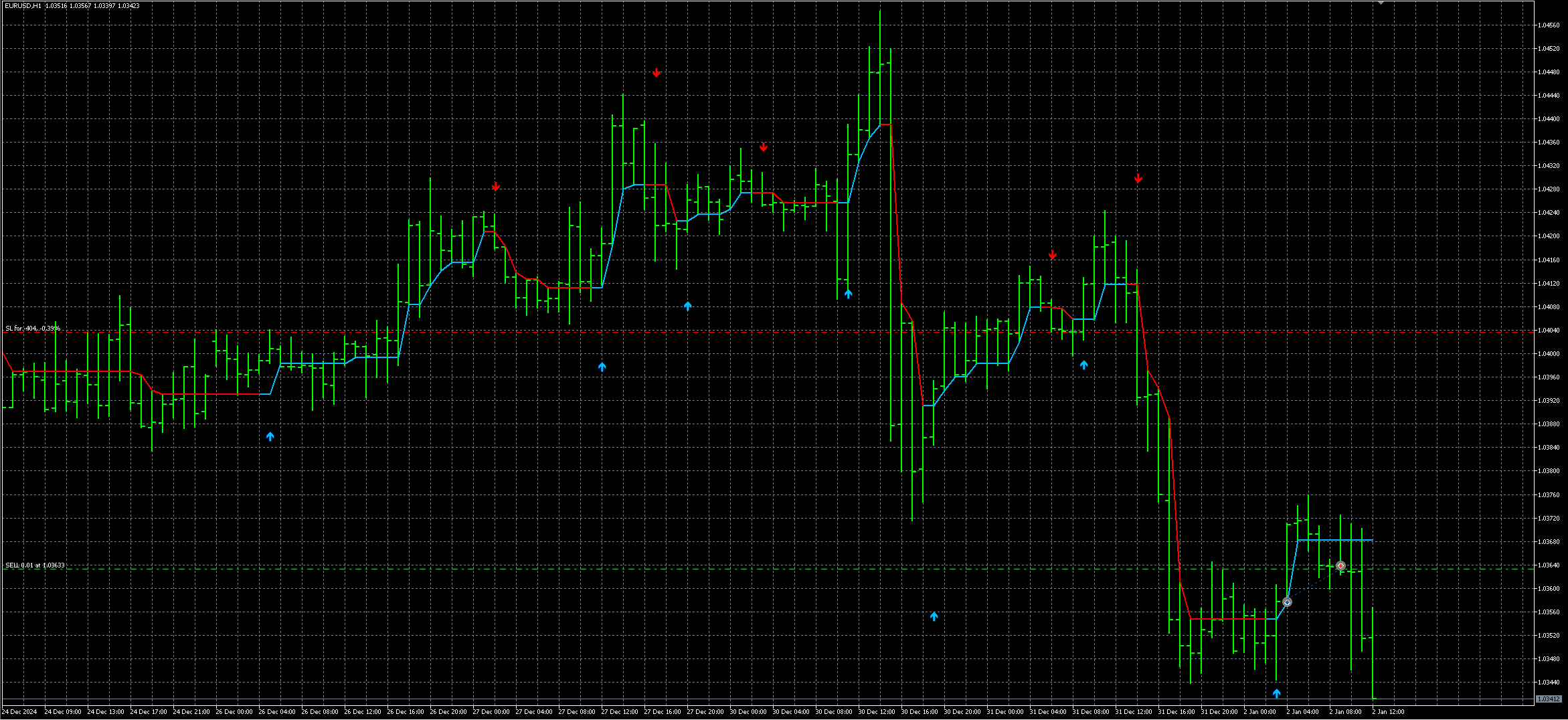Screen dimensions: 1568x720
Task: Click price scale value 1.03440
Action: 1548,683
